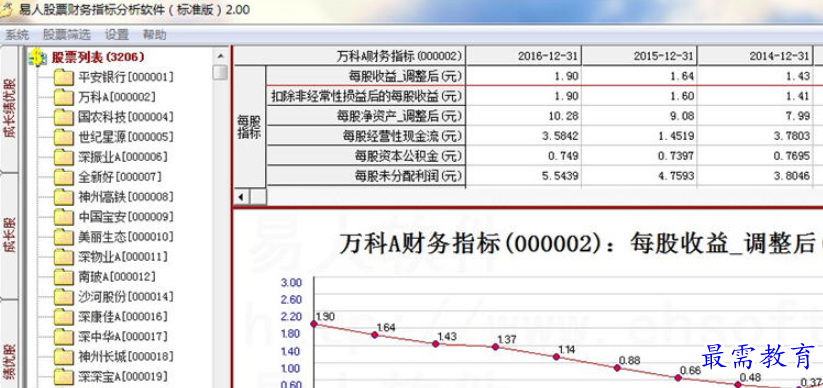Click the folder icon for 万科A[000002]
This screenshot has width=823, height=388.
pos(64,97)
